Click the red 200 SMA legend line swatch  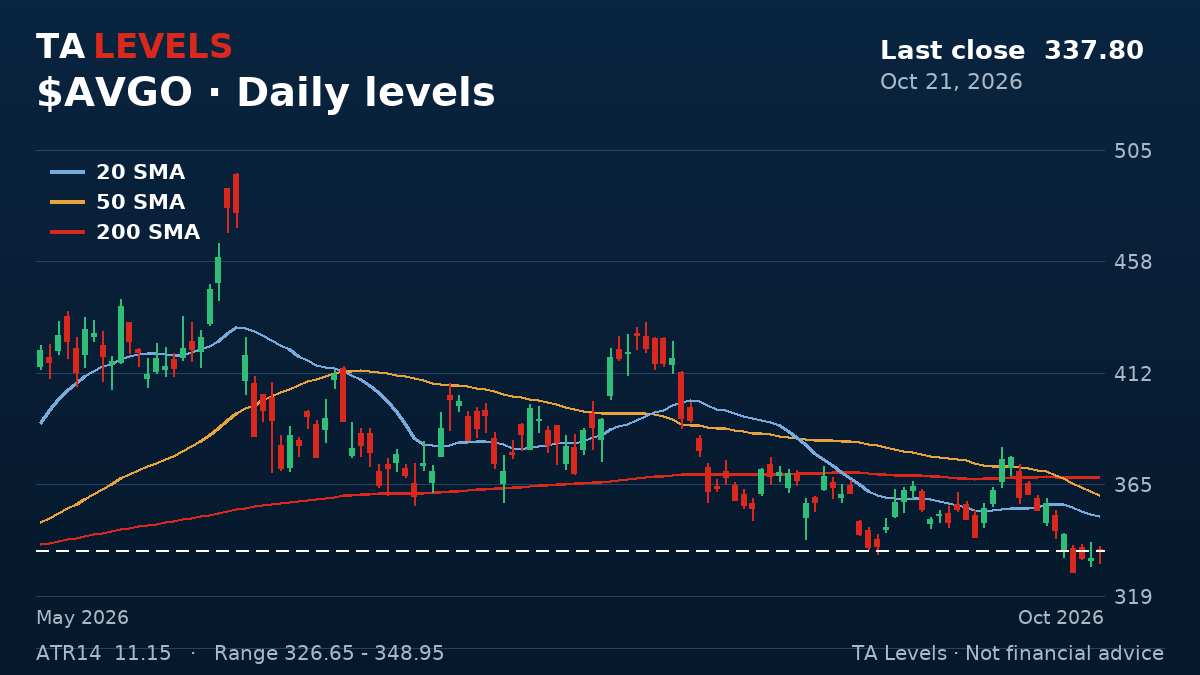pos(67,233)
